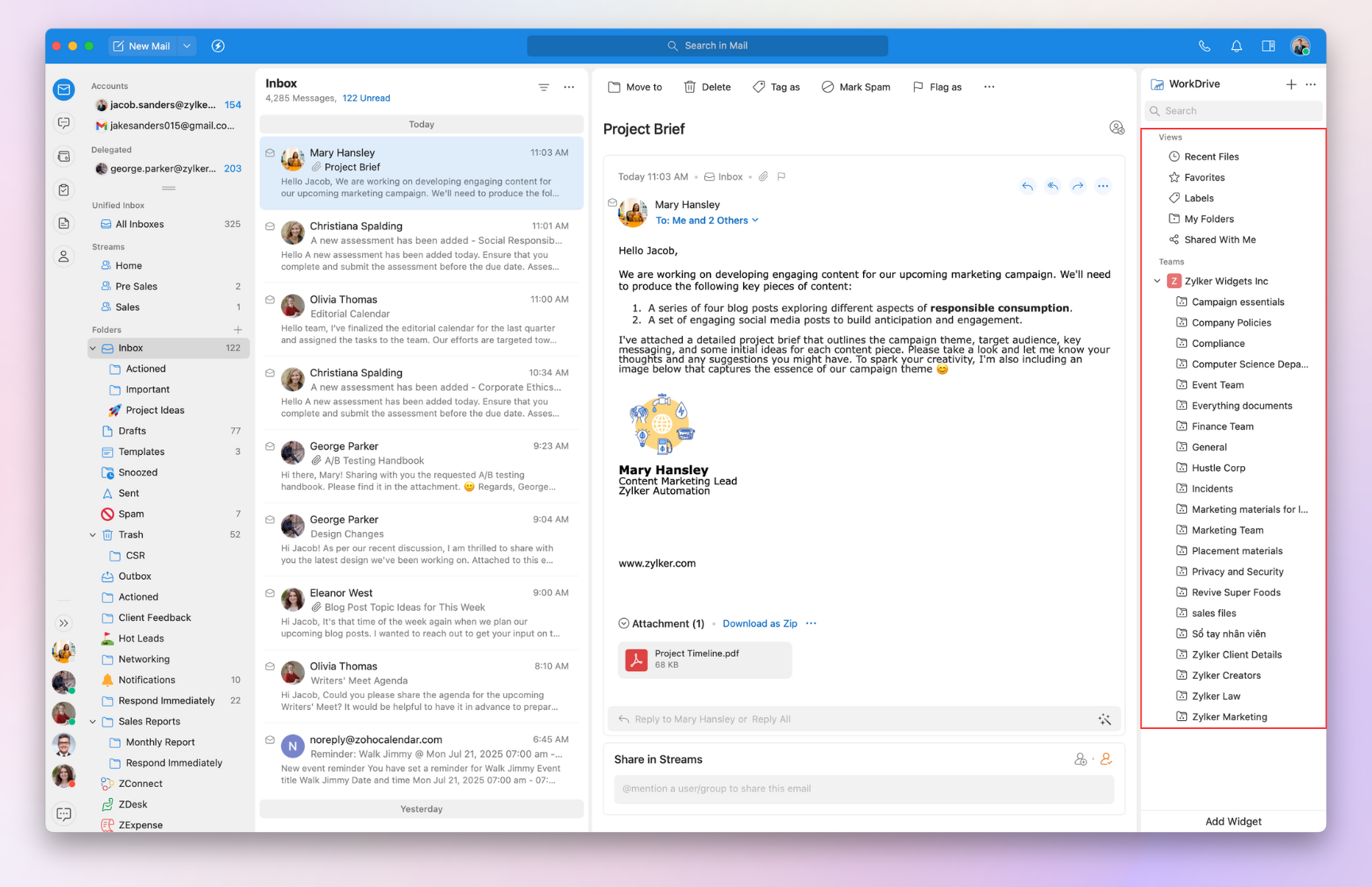
Task: Add new folder with plus icon
Action: click(237, 330)
